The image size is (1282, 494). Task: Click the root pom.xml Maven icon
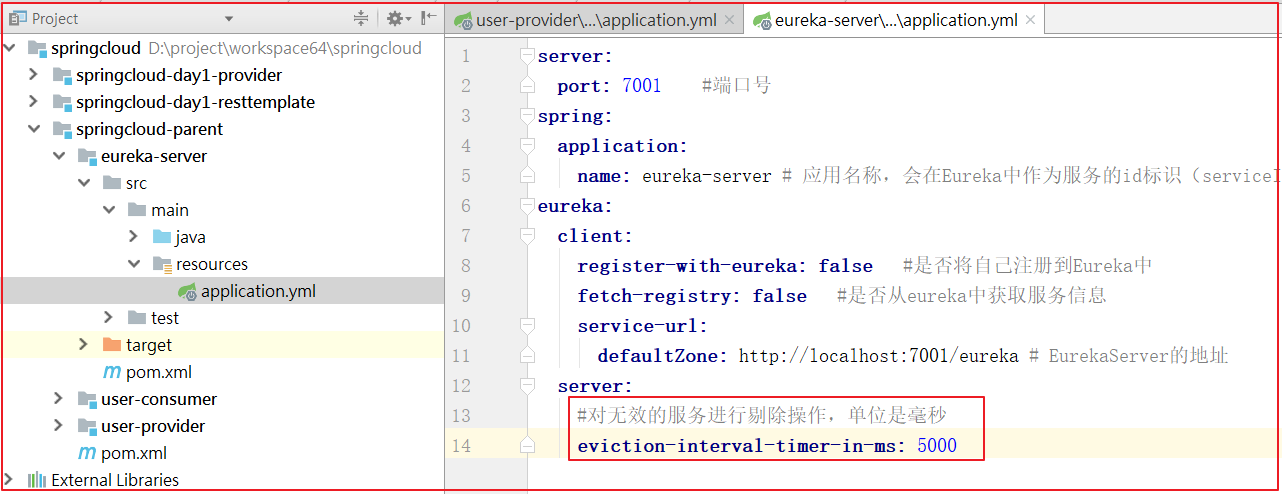tap(87, 453)
